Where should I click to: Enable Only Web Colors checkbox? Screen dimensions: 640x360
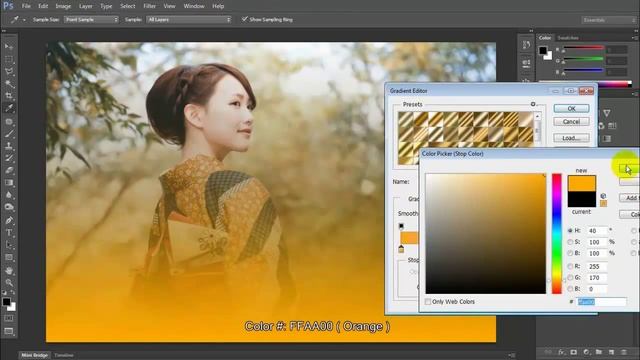428,302
